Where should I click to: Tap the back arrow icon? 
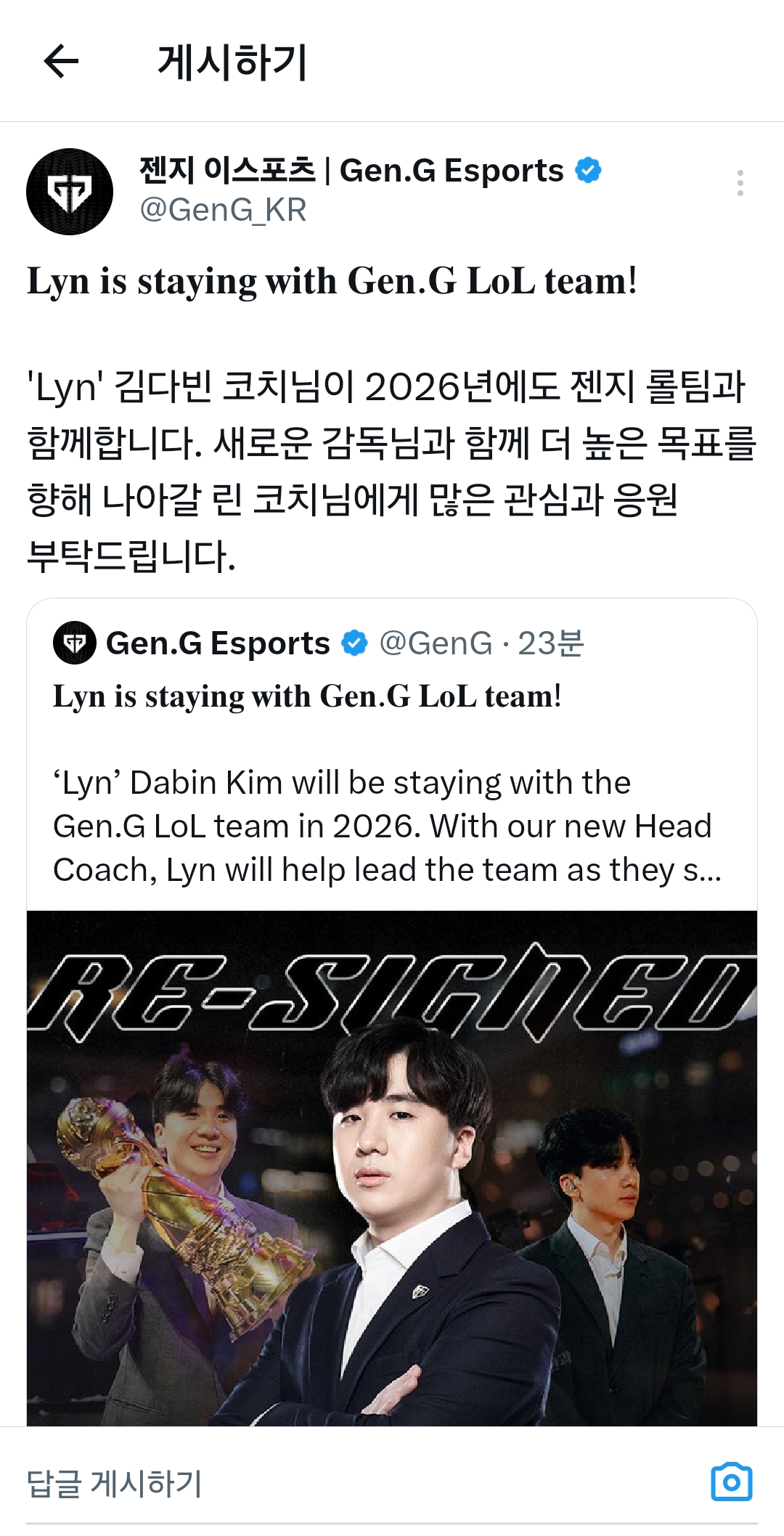coord(61,61)
